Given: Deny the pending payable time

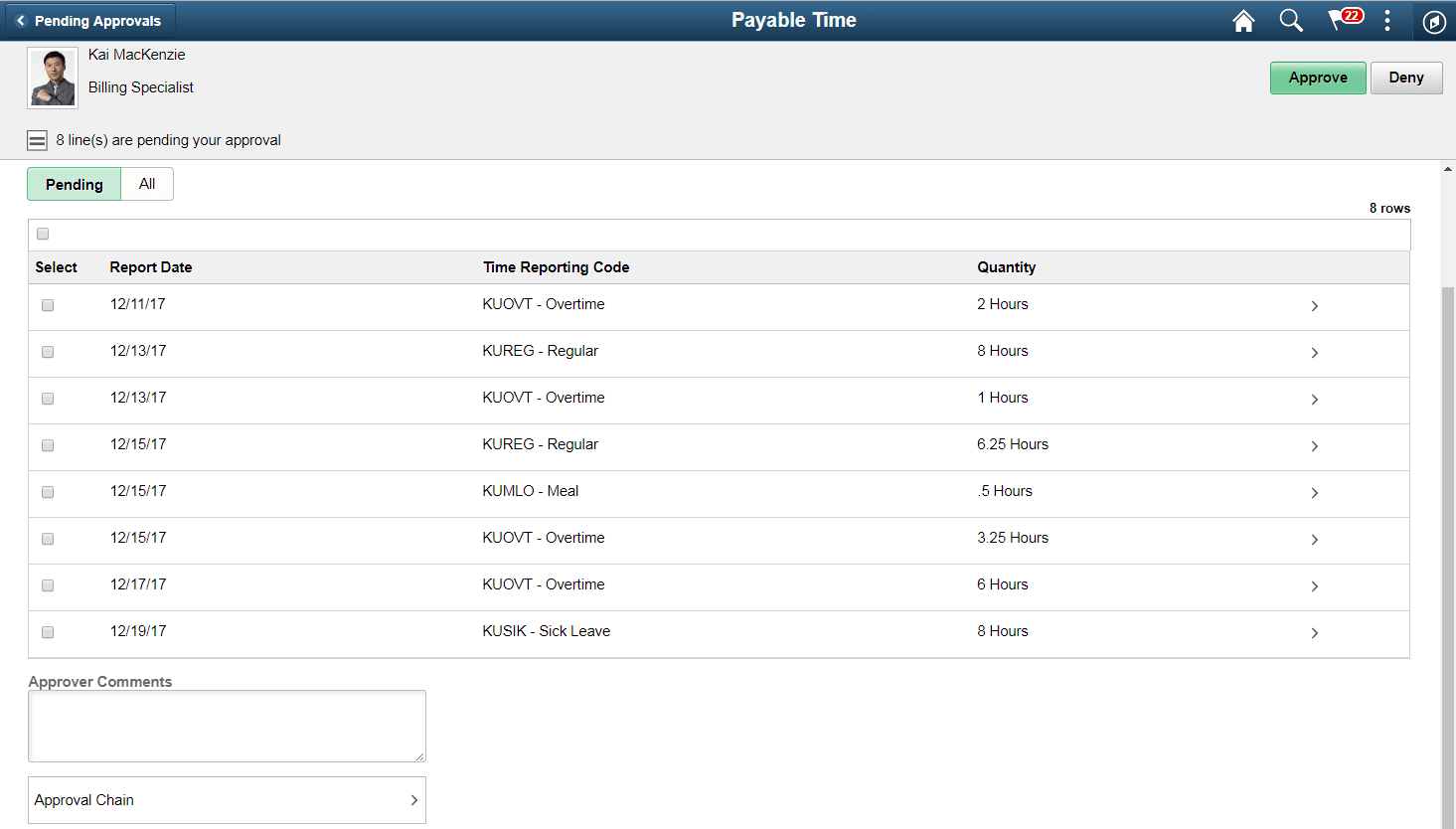Looking at the screenshot, I should point(1406,78).
